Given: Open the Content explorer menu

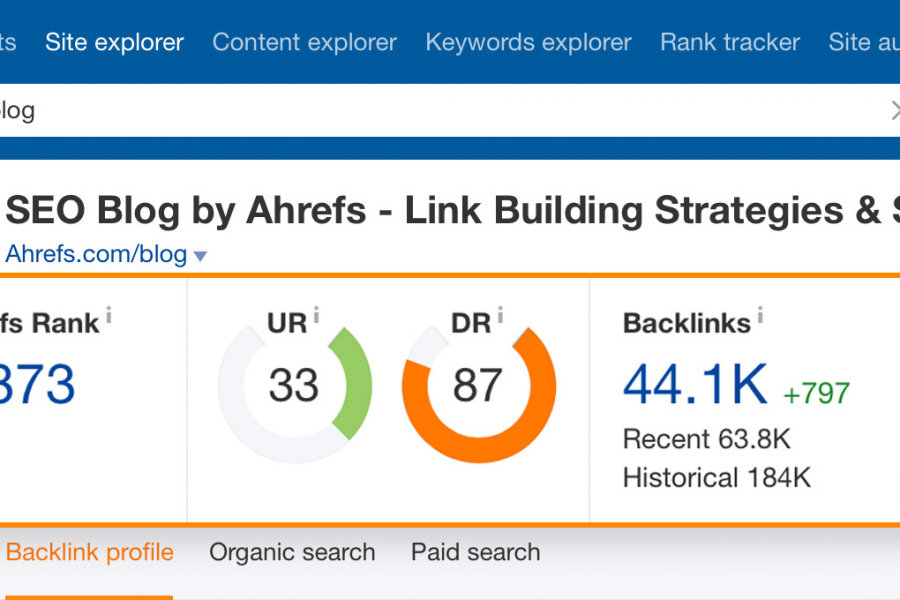Looking at the screenshot, I should pyautogui.click(x=304, y=42).
